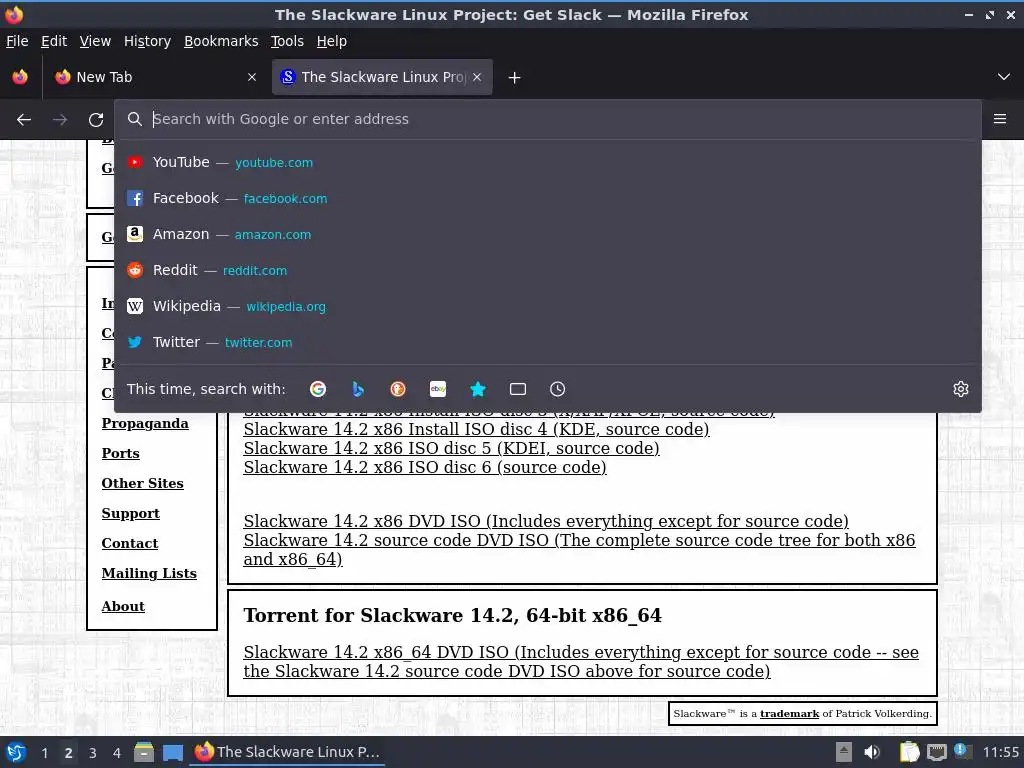Go back to the previous page
The height and width of the screenshot is (768, 1024).
24,120
